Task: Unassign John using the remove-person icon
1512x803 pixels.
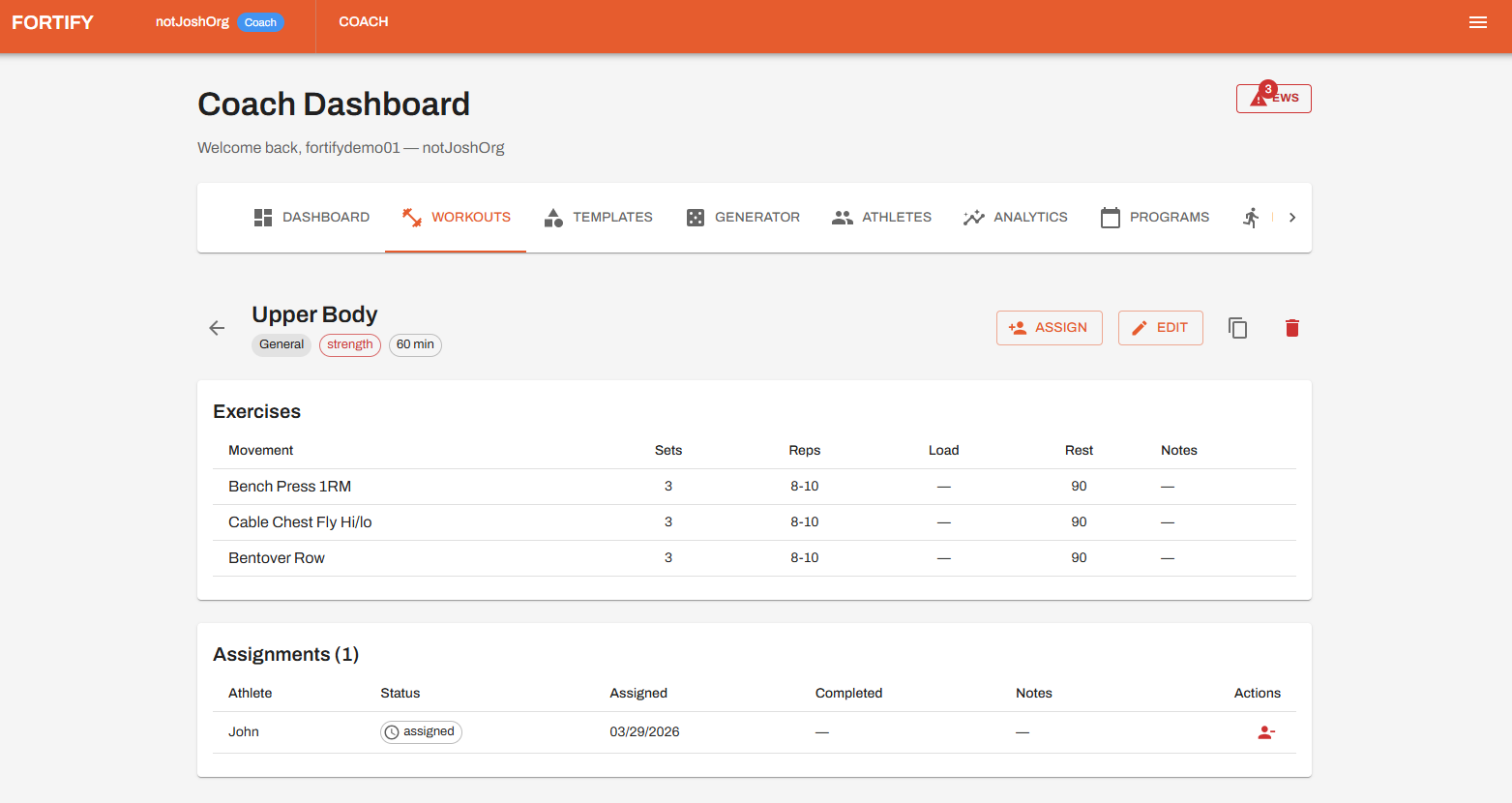Action: pyautogui.click(x=1265, y=732)
